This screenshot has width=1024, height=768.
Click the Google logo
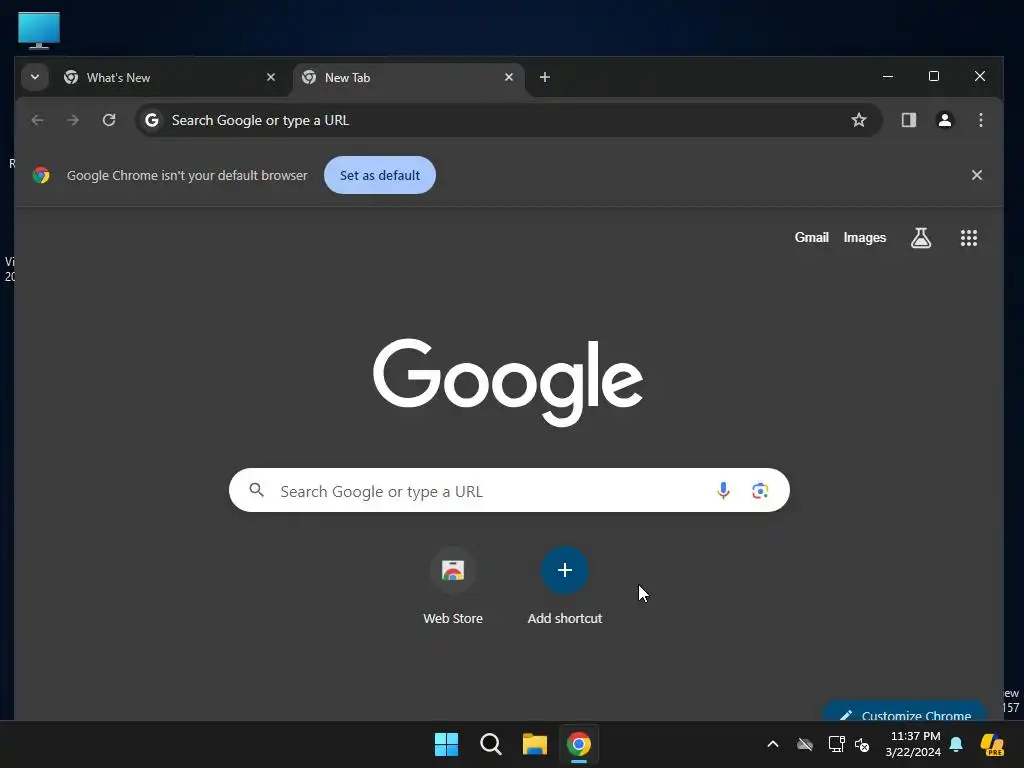pyautogui.click(x=507, y=381)
